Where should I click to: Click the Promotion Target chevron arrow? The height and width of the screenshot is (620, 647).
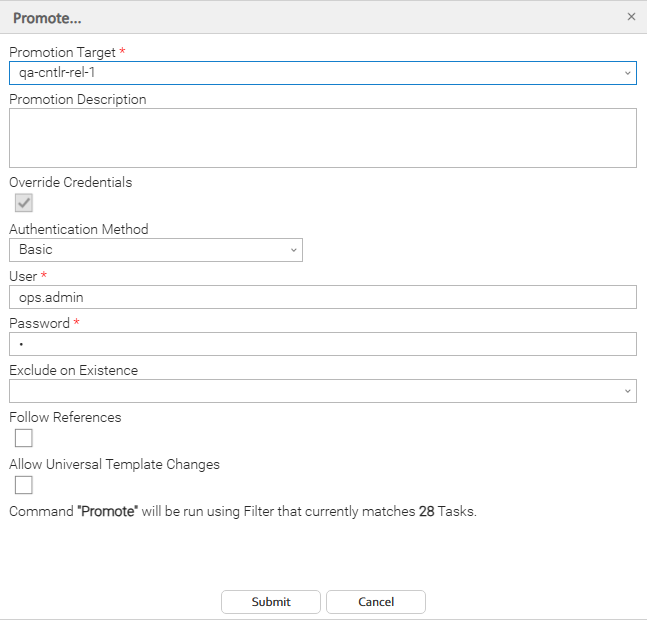point(627,73)
